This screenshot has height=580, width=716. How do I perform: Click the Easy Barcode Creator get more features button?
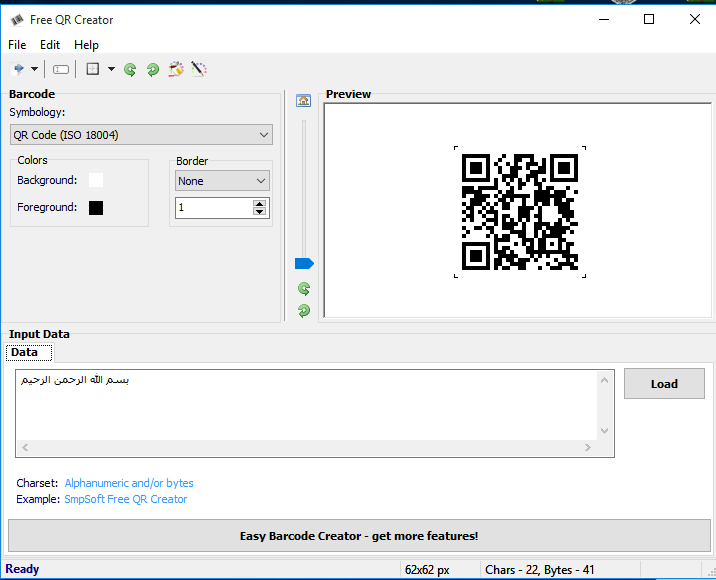tap(359, 536)
